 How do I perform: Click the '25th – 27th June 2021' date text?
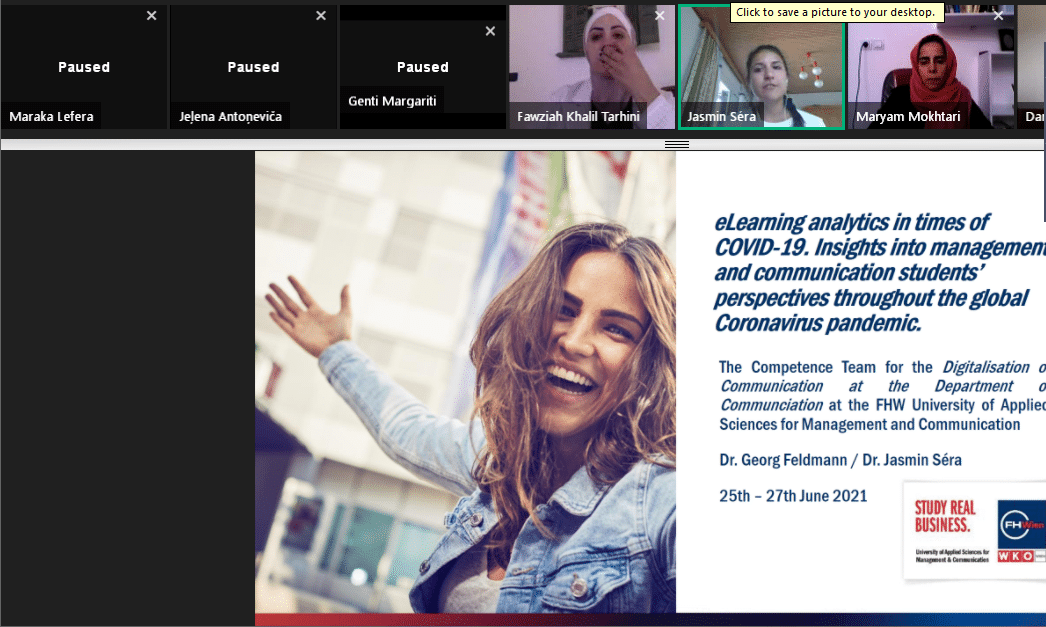pos(793,495)
